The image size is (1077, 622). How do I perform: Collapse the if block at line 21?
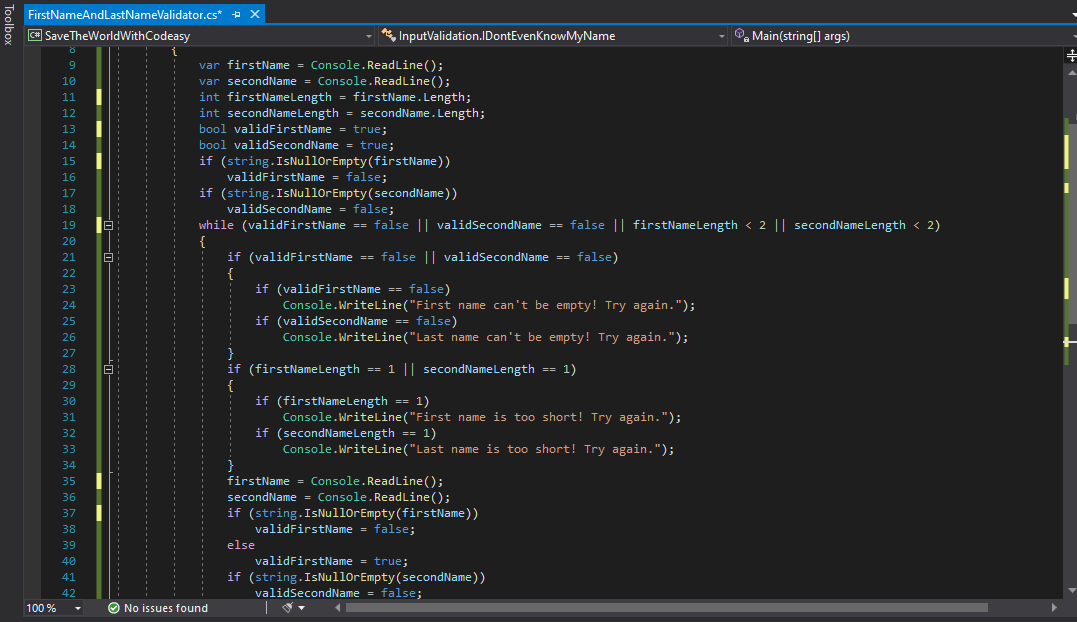[x=109, y=257]
